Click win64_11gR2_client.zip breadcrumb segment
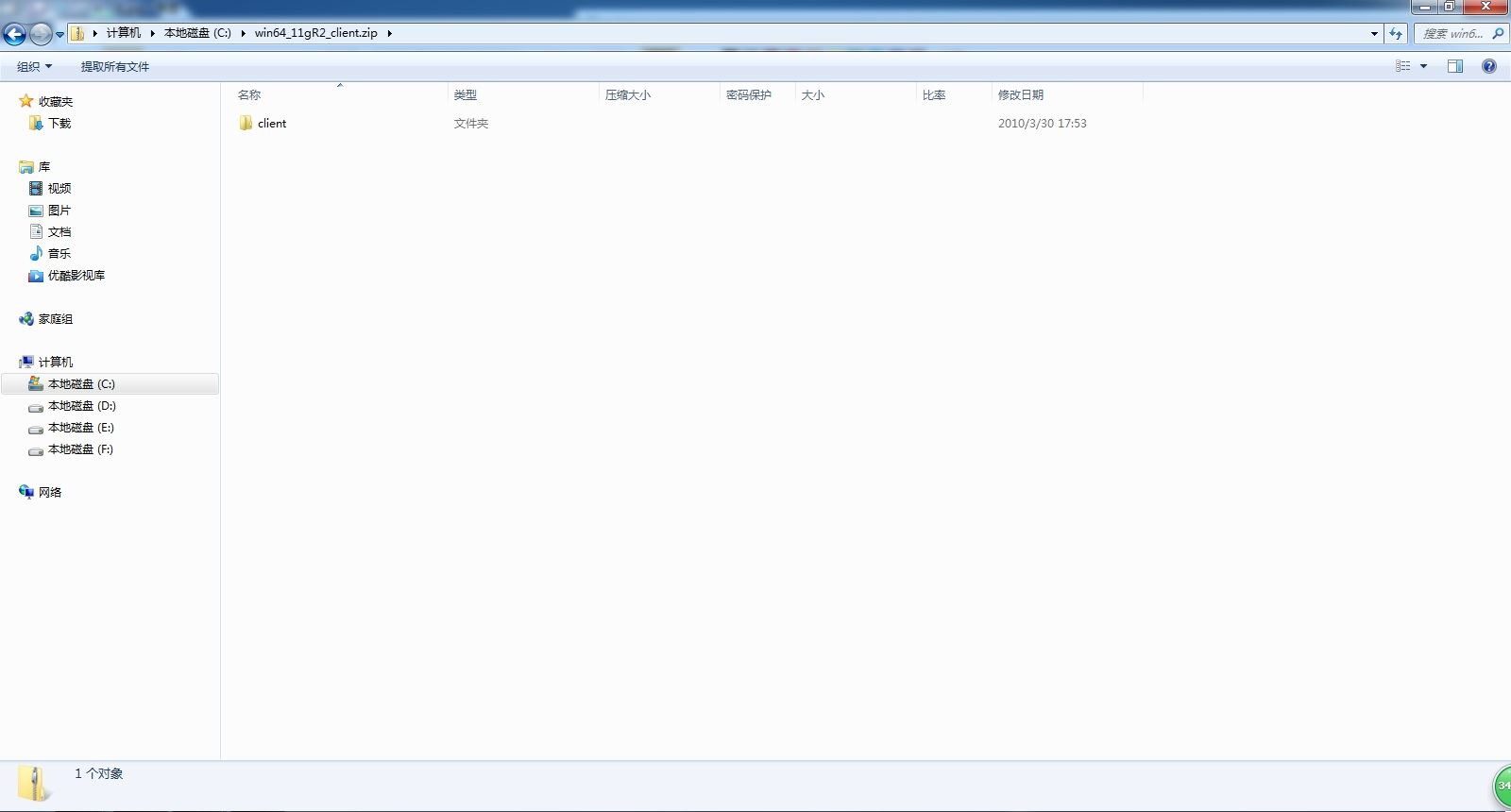Screen dimensions: 1511x812 pos(315,33)
